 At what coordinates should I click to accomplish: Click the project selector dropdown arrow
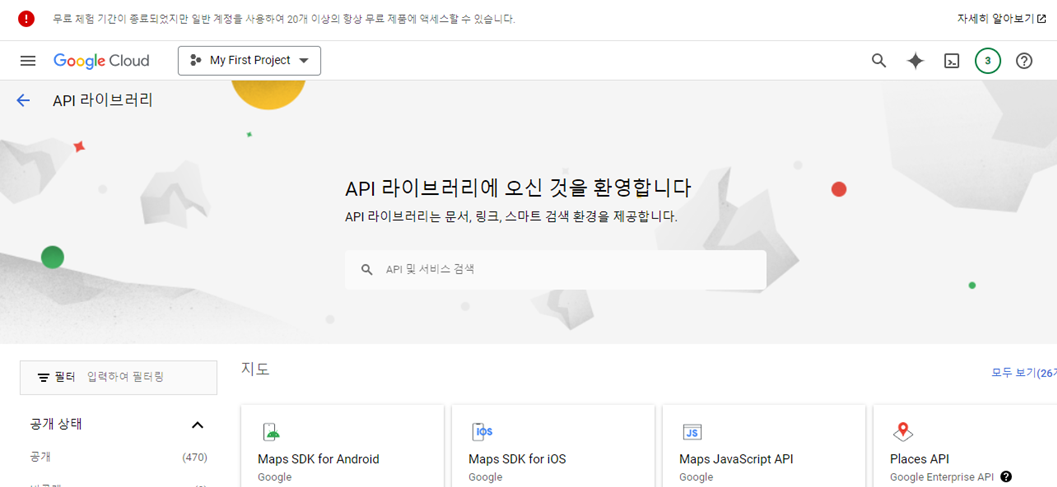click(x=303, y=61)
